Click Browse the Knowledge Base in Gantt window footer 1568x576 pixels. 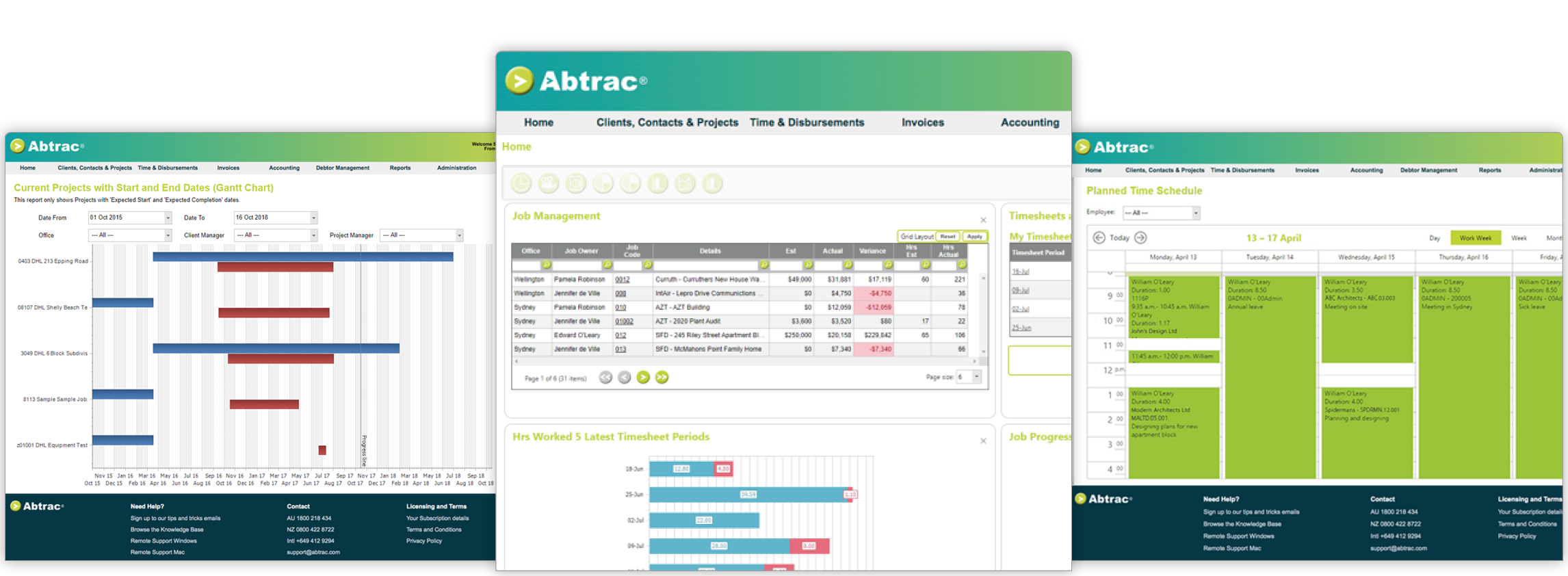tap(167, 529)
